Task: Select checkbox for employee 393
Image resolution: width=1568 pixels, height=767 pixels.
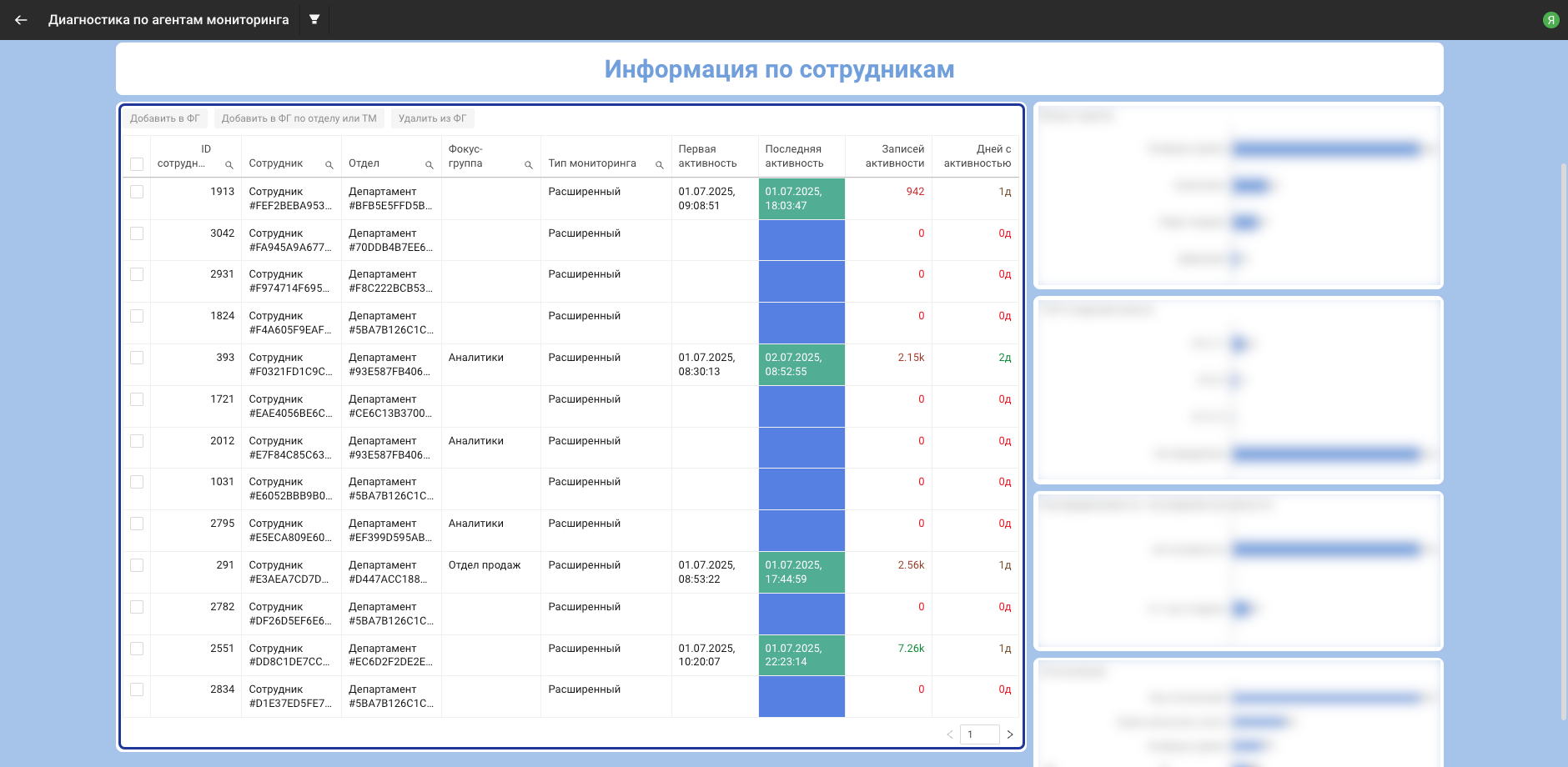Action: click(137, 358)
